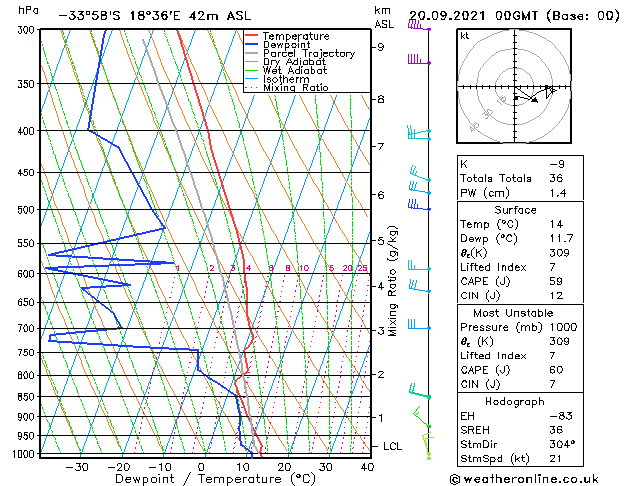Click the surface Dewp value 11.7
The height and width of the screenshot is (486, 629).
tap(561, 239)
